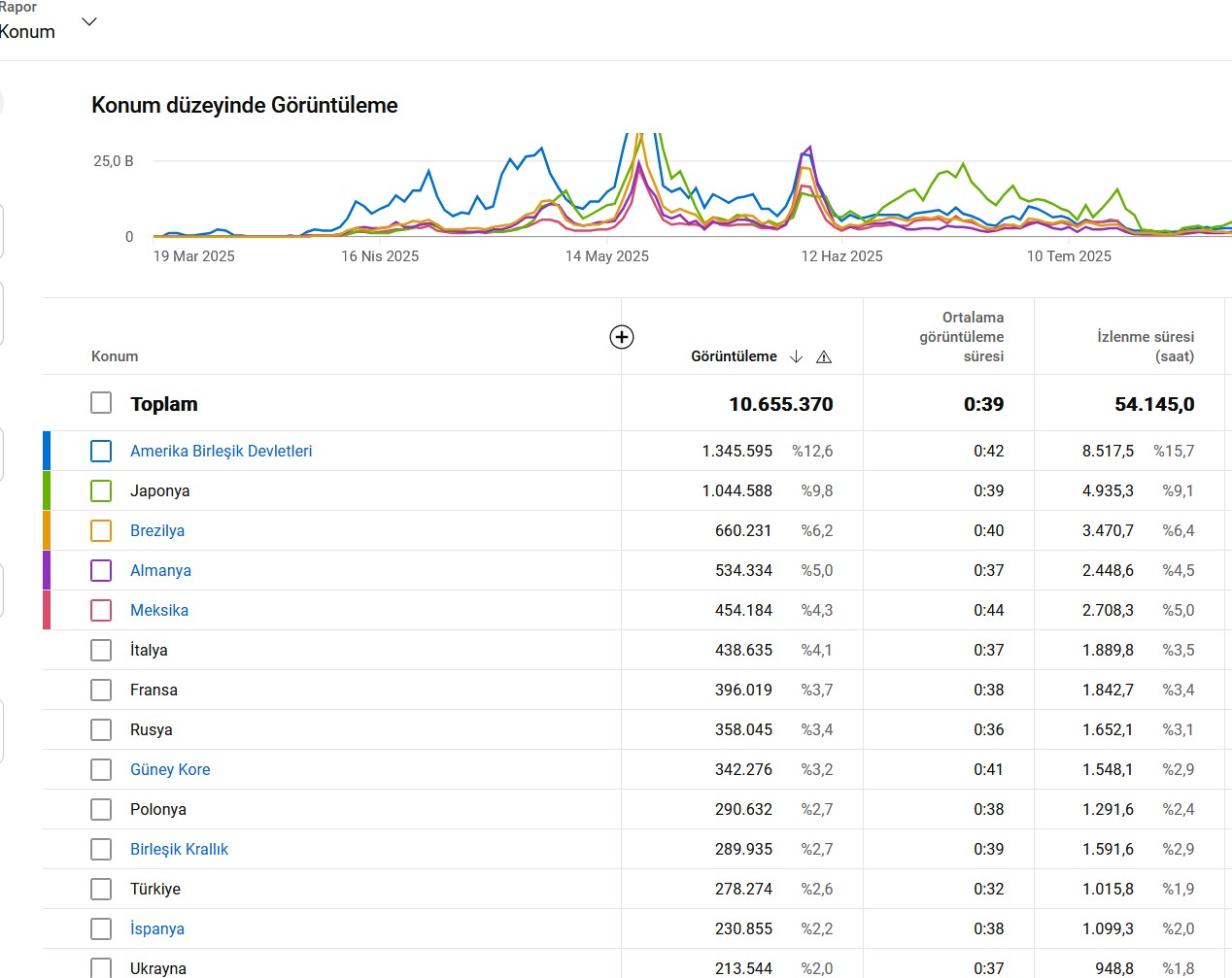Toggle the Toplam checkbox
Image resolution: width=1232 pixels, height=978 pixels.
[x=101, y=403]
